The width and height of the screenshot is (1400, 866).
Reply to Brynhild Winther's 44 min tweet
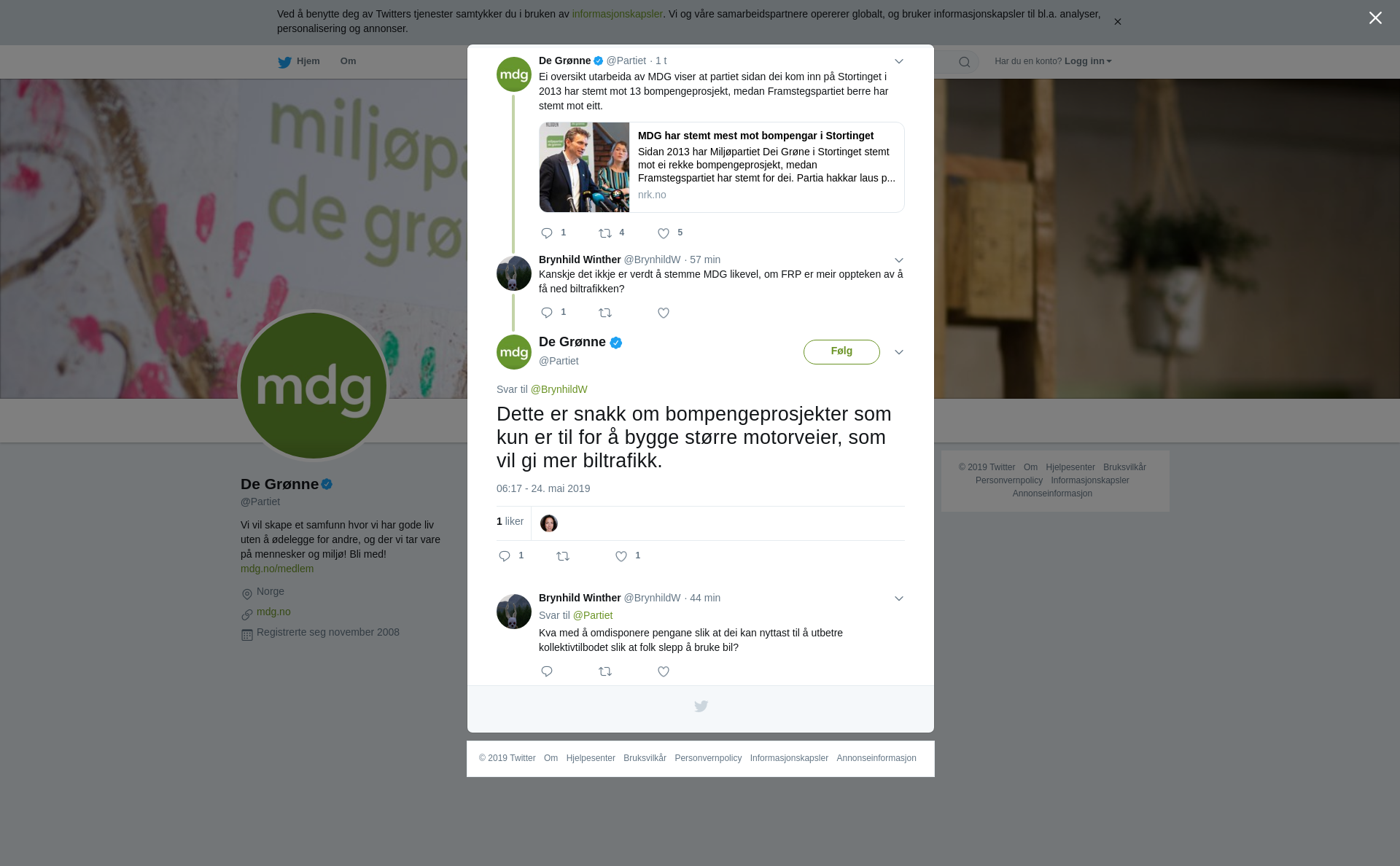pyautogui.click(x=547, y=671)
